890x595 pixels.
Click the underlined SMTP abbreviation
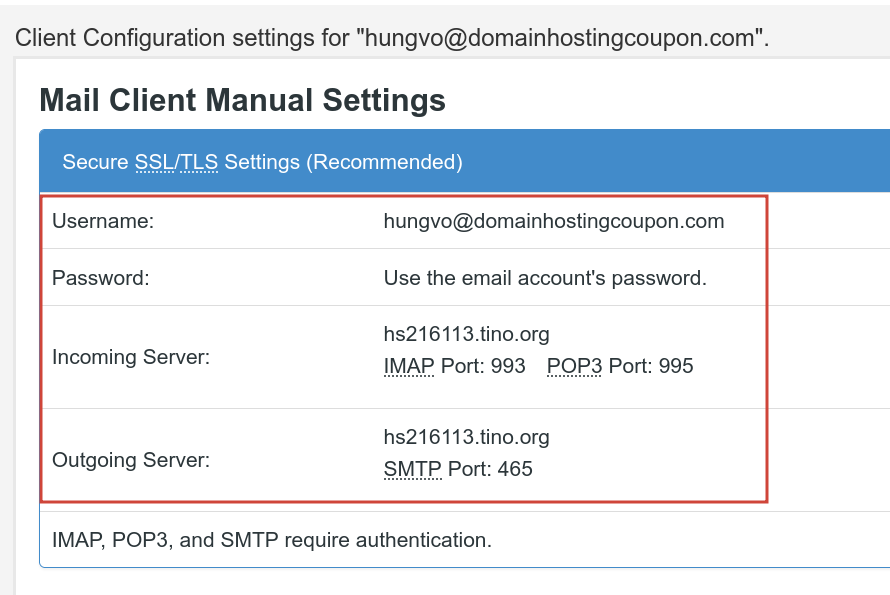412,469
